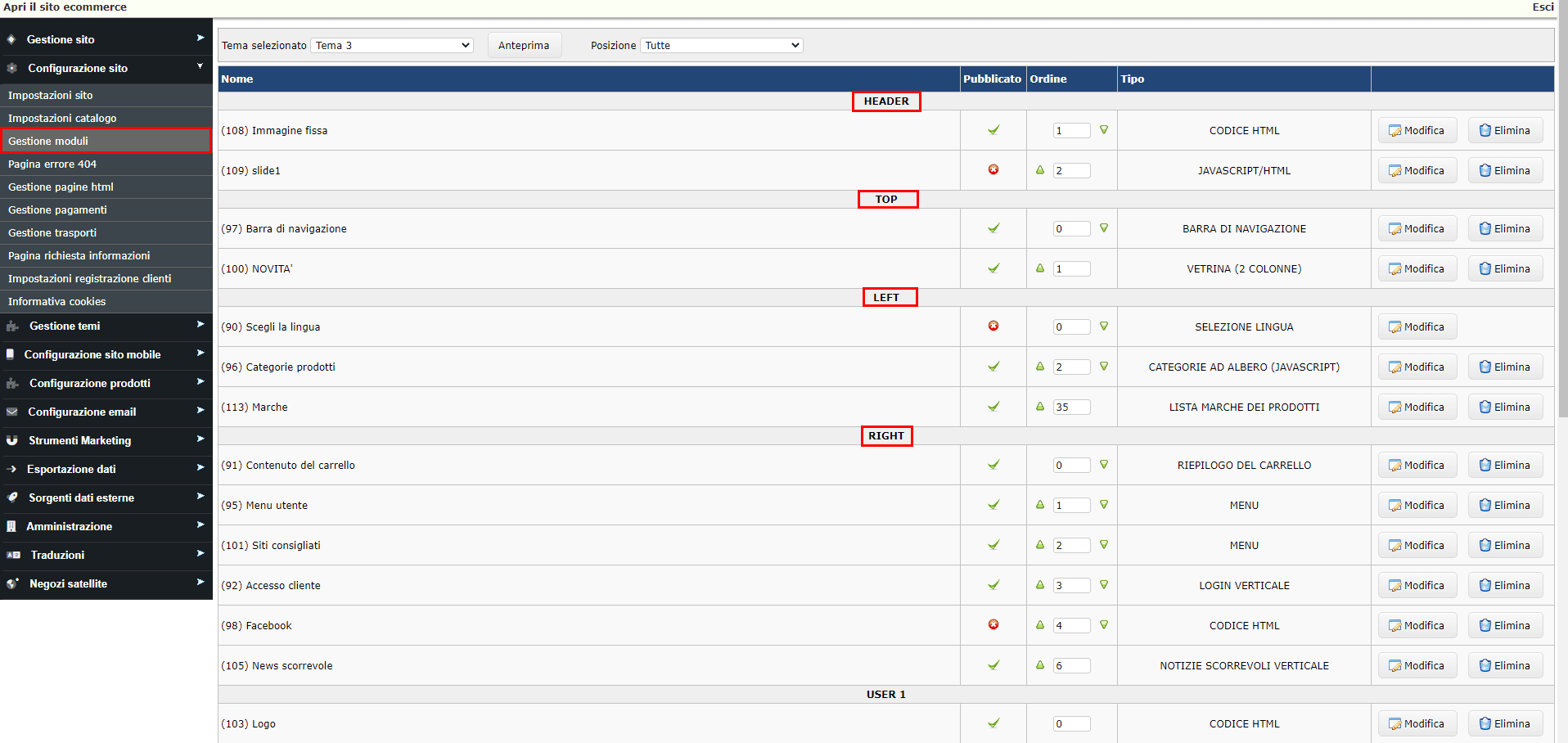Viewport: 1568px width, 743px height.
Task: Click Elimina for Facebook module
Action: click(1505, 625)
